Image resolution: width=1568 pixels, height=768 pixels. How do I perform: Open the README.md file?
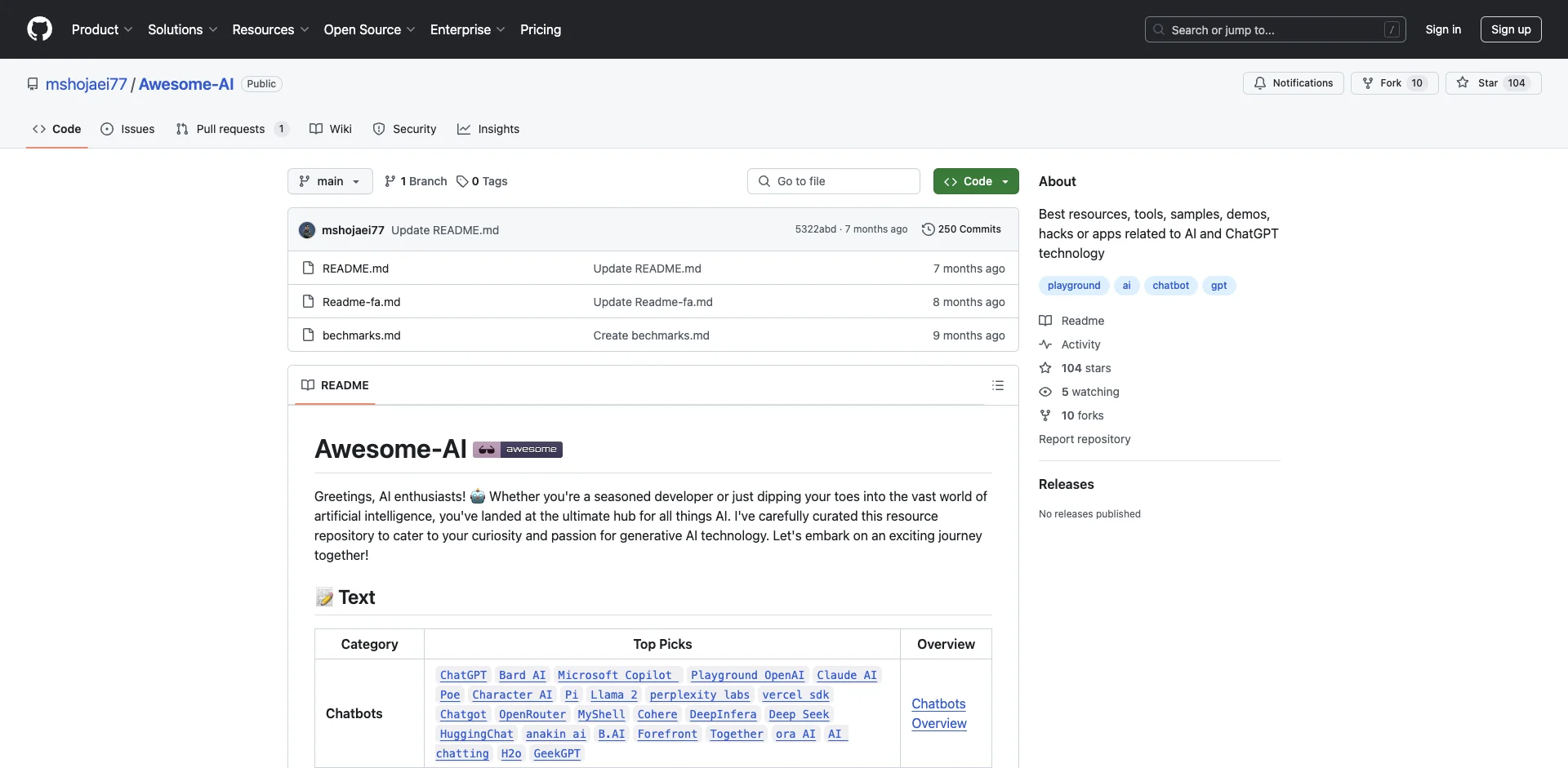355,269
